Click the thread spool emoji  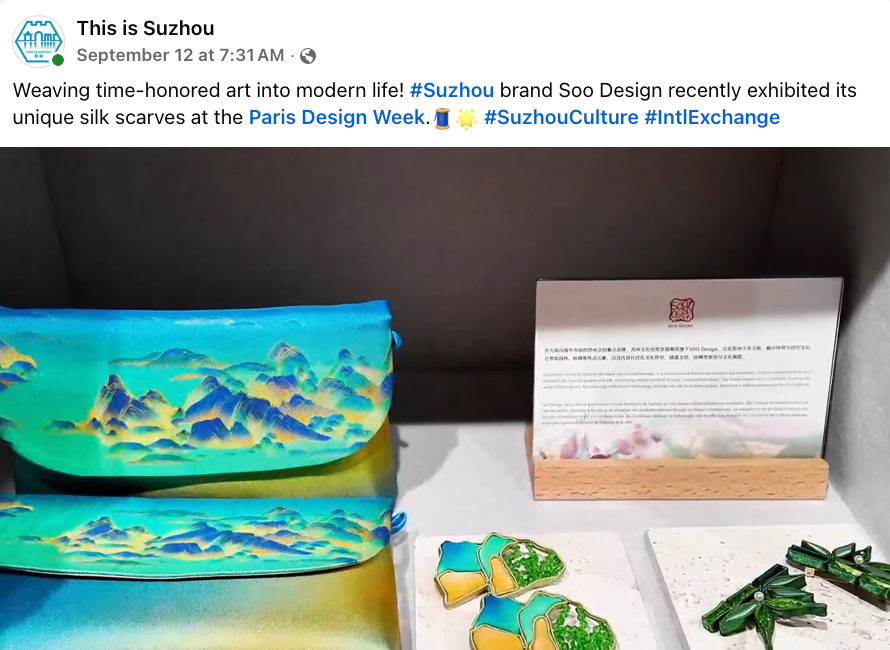click(x=442, y=118)
